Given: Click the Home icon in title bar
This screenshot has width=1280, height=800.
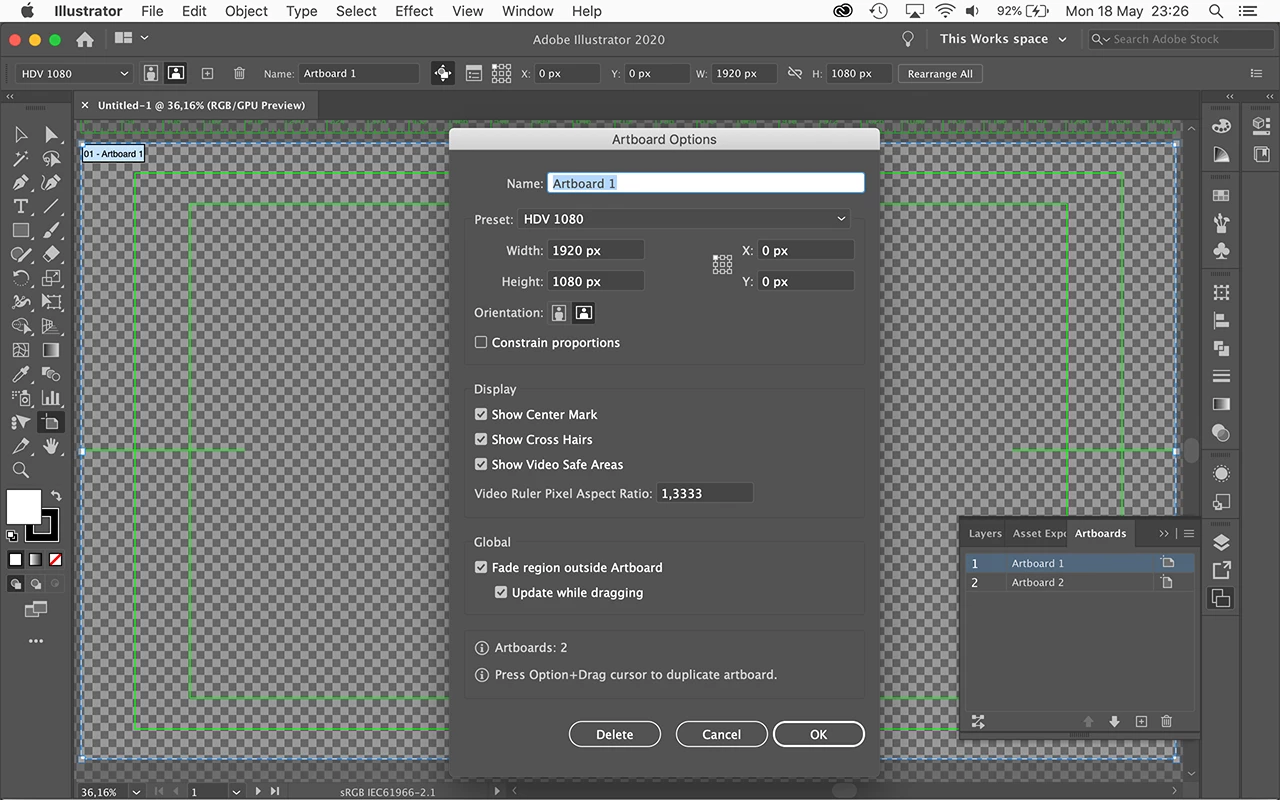Looking at the screenshot, I should [x=85, y=39].
